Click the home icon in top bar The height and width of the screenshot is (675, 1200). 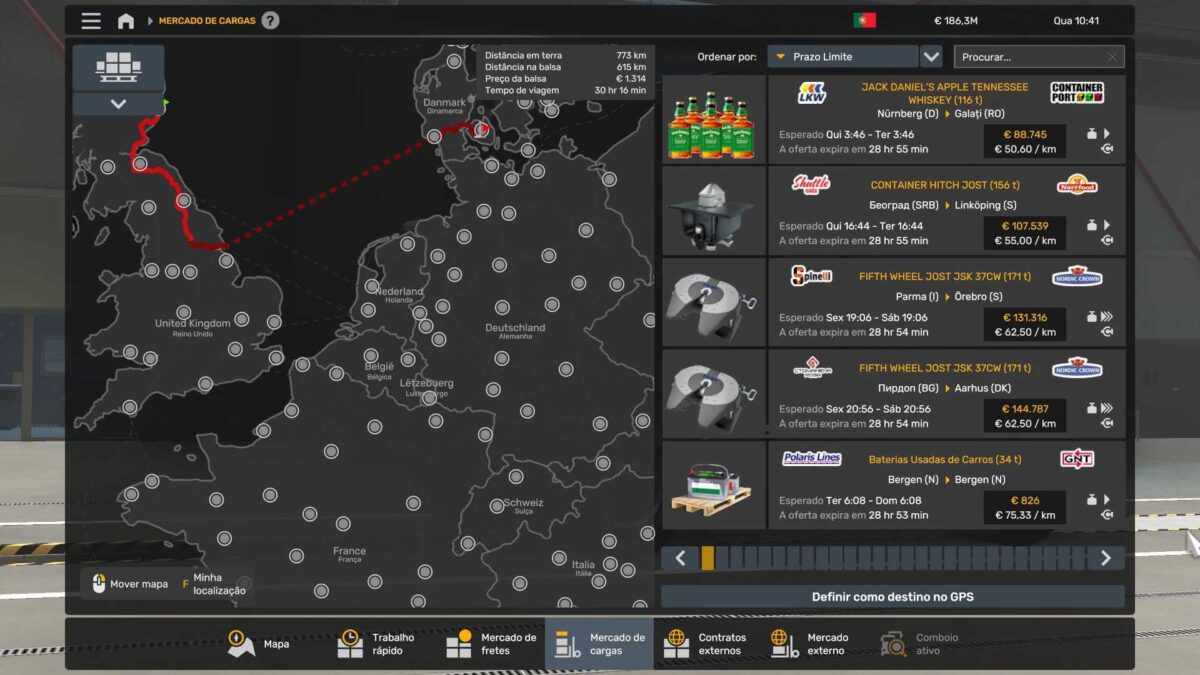(x=125, y=21)
